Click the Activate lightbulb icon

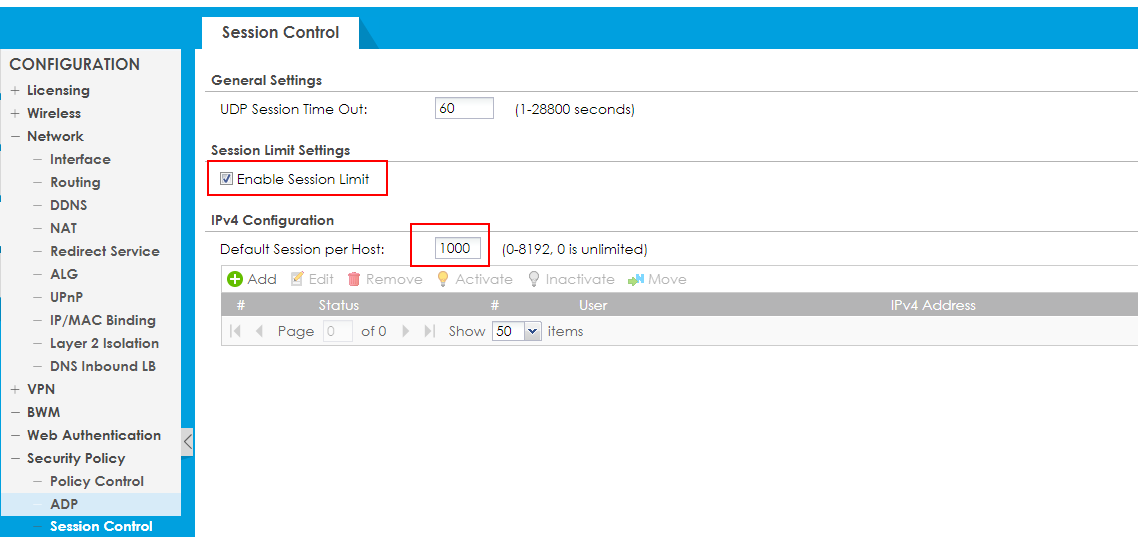[x=443, y=280]
